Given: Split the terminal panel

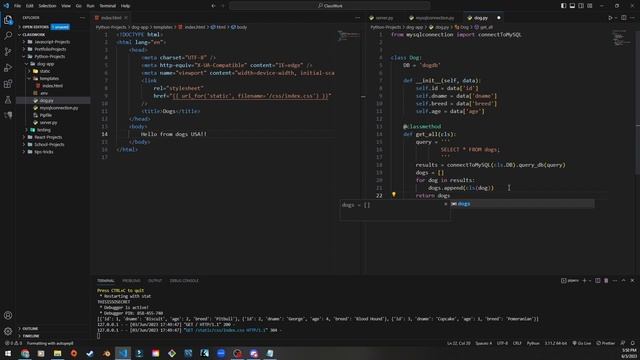Looking at the screenshot, I should coord(598,280).
